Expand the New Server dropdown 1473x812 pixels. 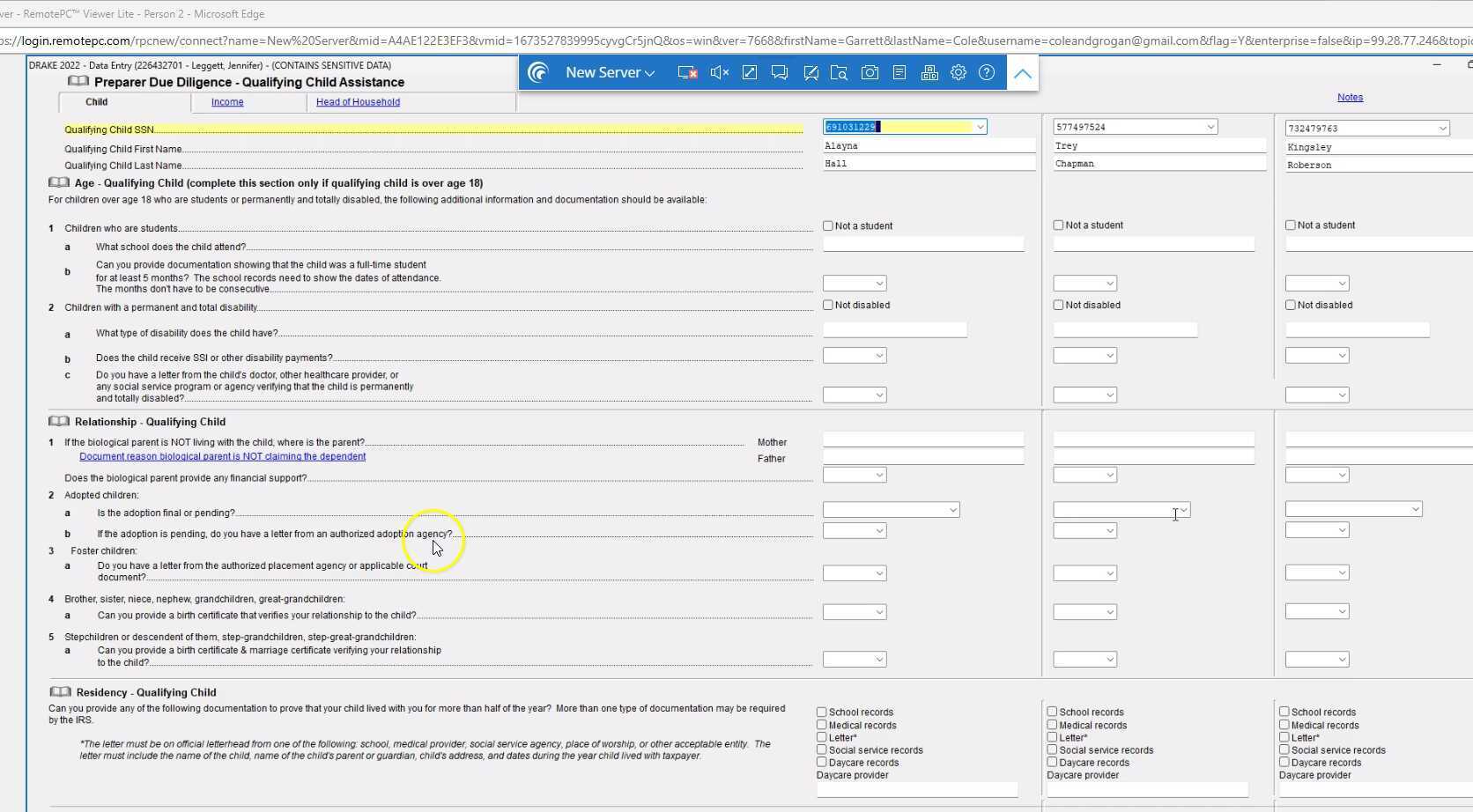610,73
